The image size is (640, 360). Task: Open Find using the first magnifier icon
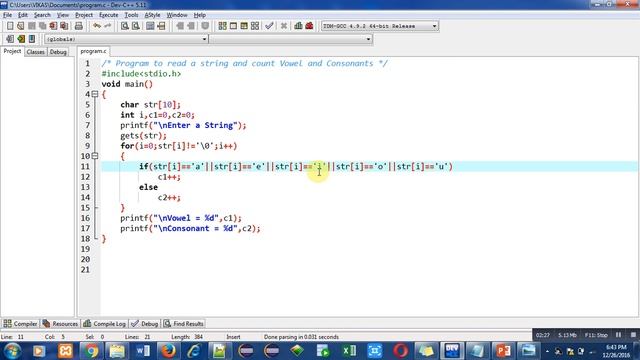(124, 26)
